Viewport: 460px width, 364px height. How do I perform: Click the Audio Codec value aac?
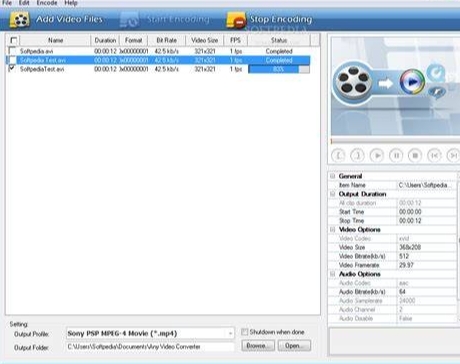click(x=426, y=283)
